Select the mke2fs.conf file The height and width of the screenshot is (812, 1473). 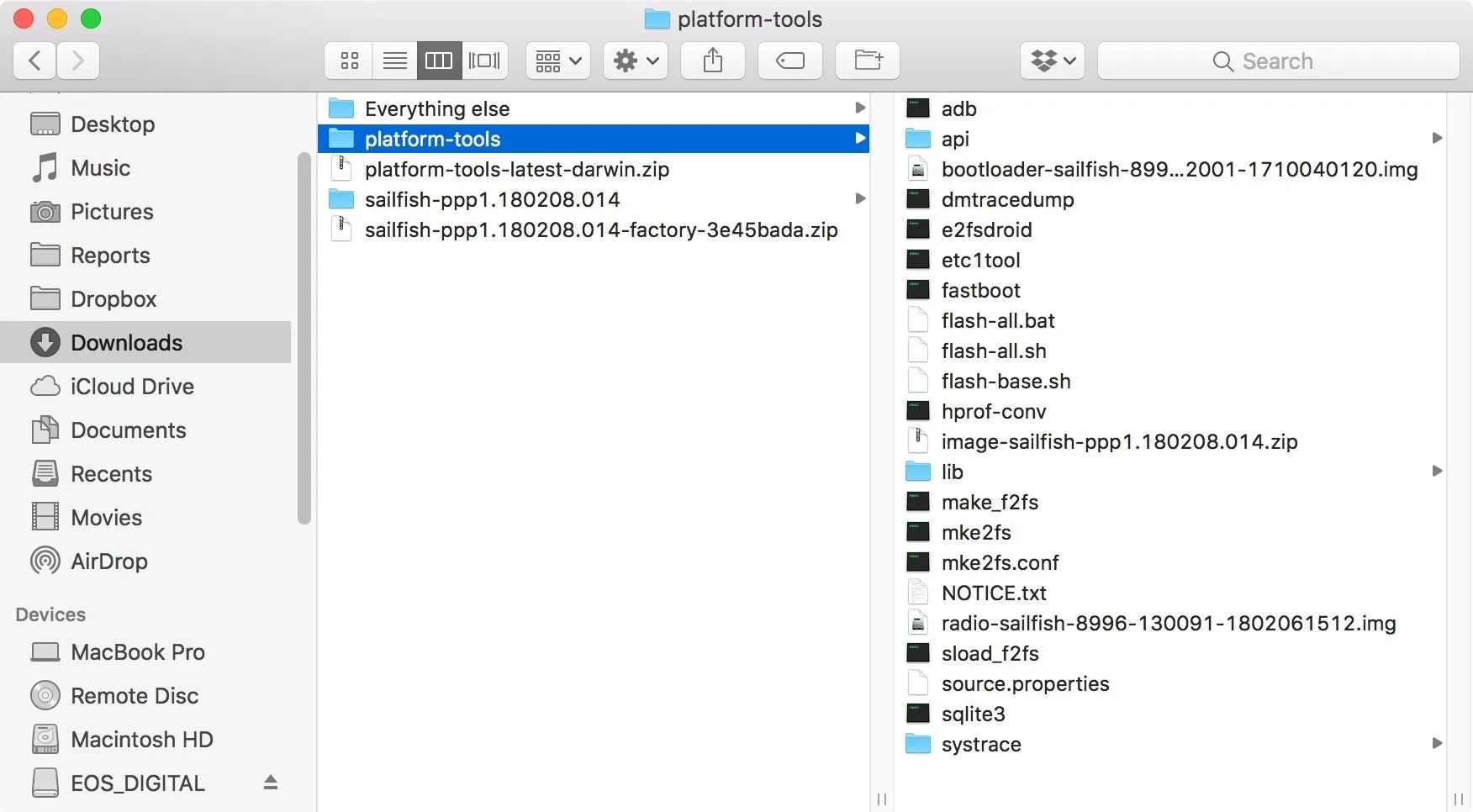[1170, 562]
